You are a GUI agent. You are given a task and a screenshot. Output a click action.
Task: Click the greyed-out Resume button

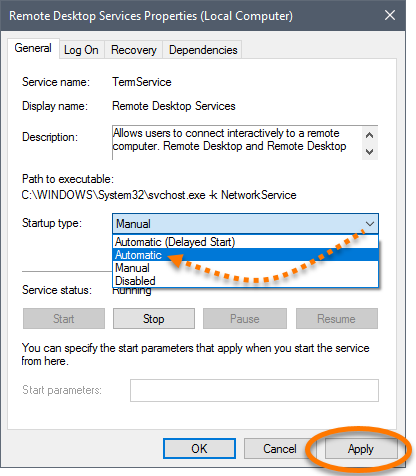point(337,319)
